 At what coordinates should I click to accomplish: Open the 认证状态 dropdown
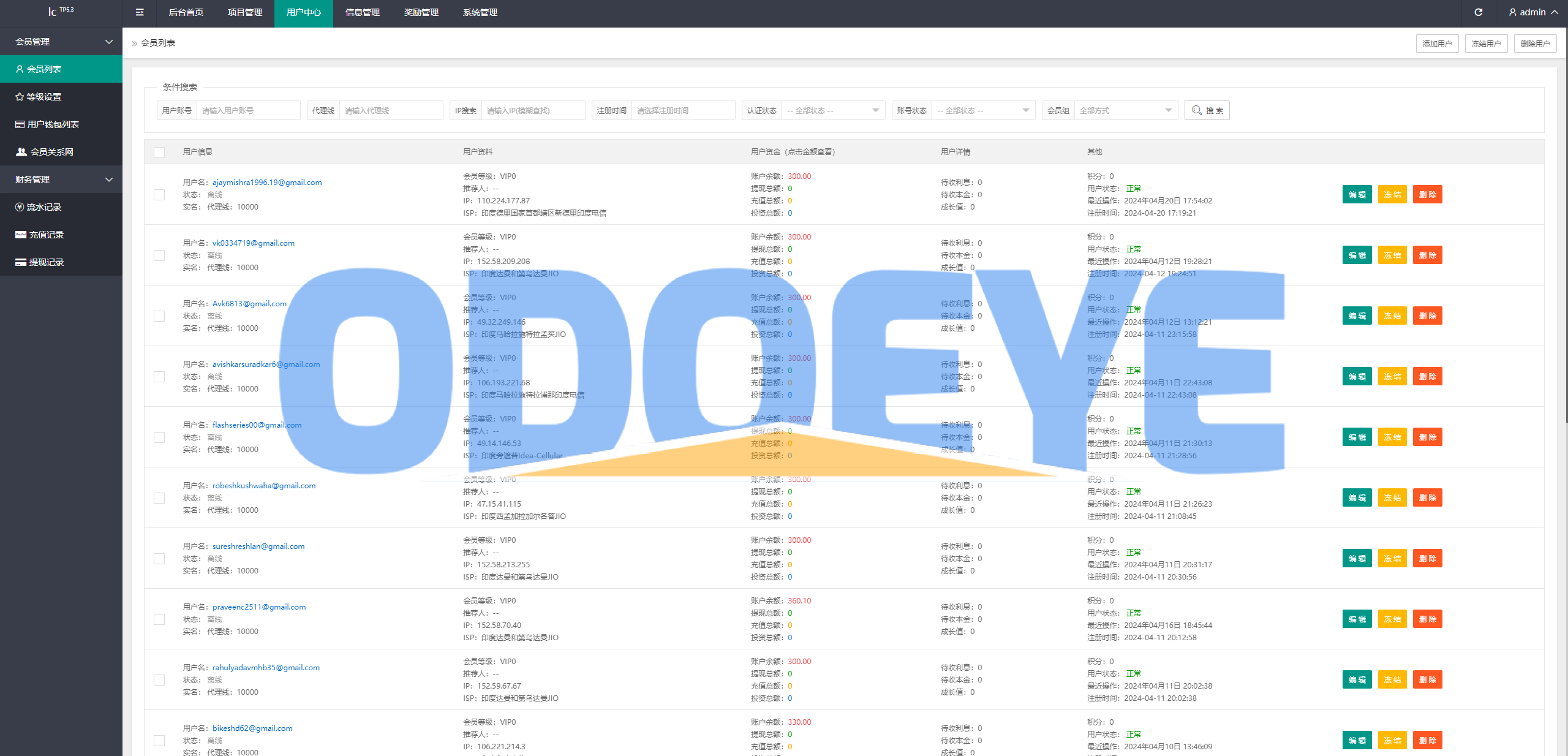(x=833, y=110)
